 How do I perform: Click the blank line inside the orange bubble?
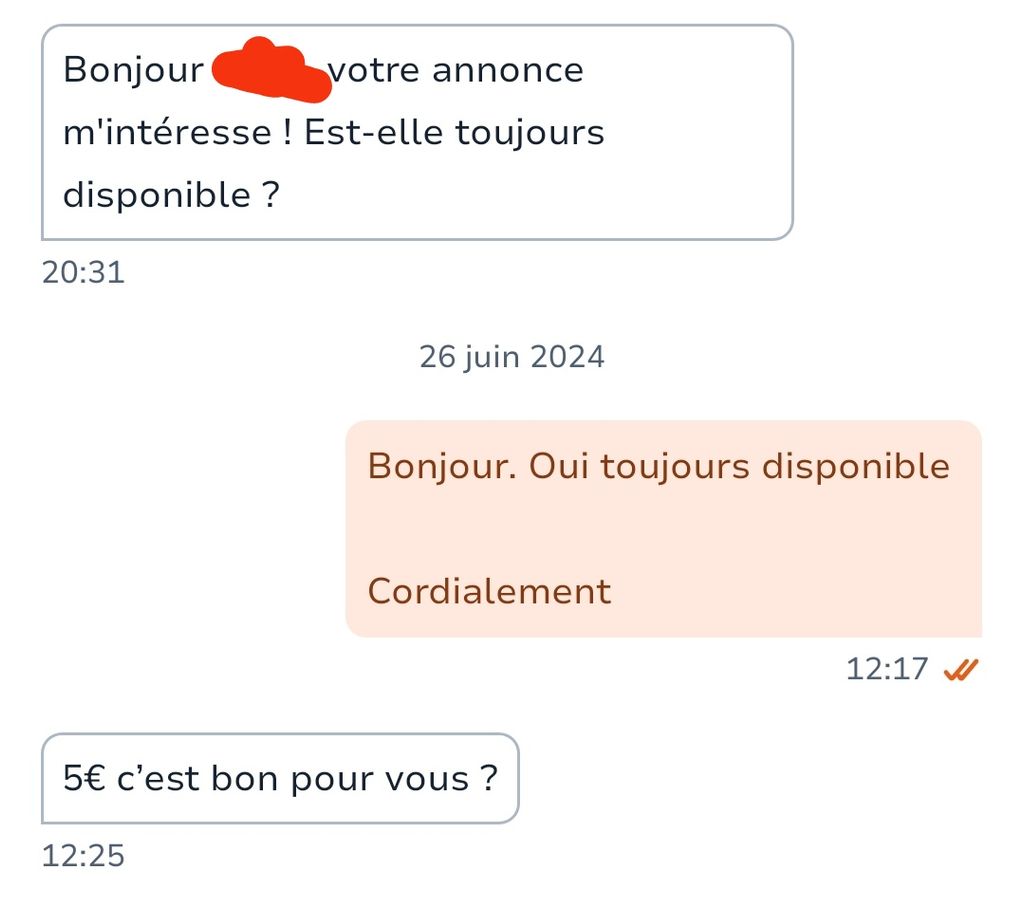click(664, 529)
